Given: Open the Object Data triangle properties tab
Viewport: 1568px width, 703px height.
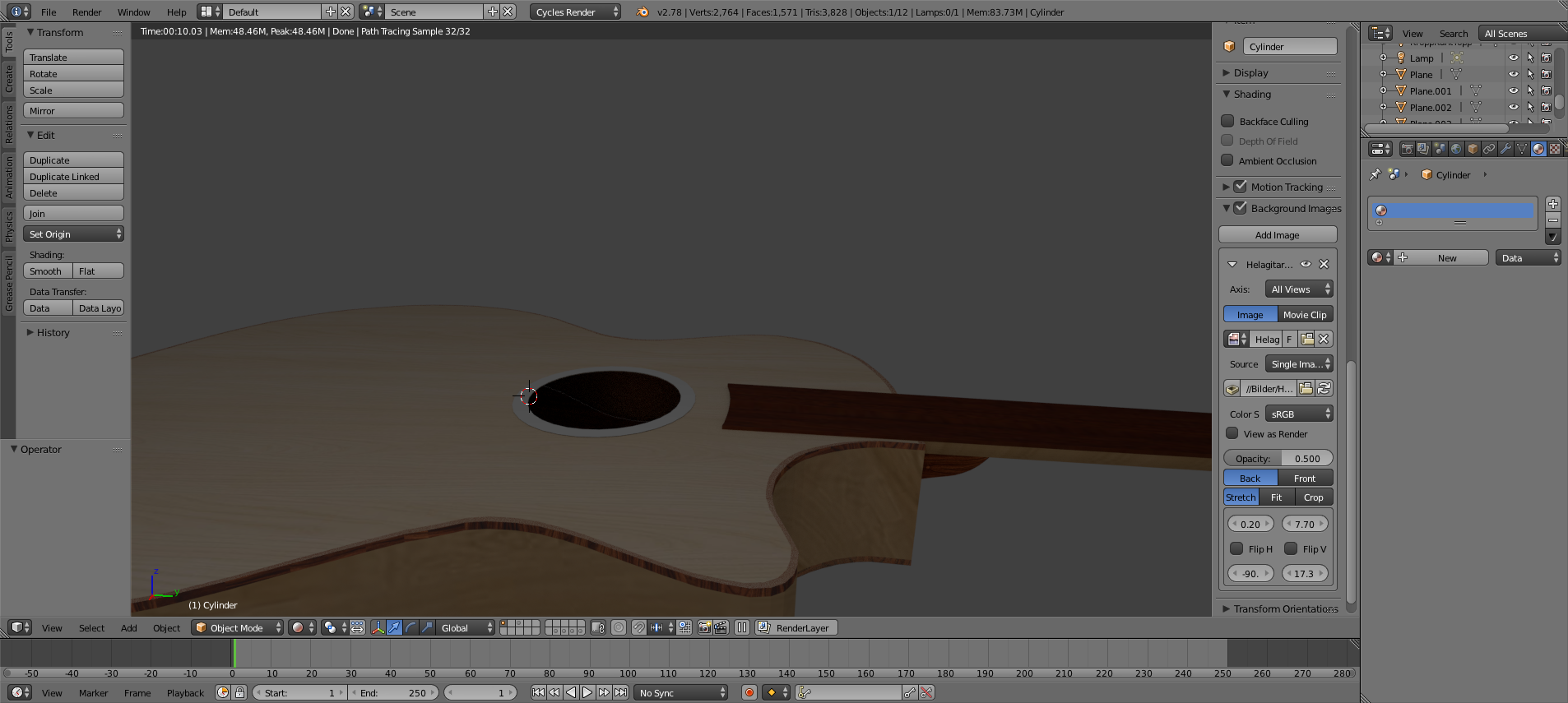Looking at the screenshot, I should point(1523,149).
